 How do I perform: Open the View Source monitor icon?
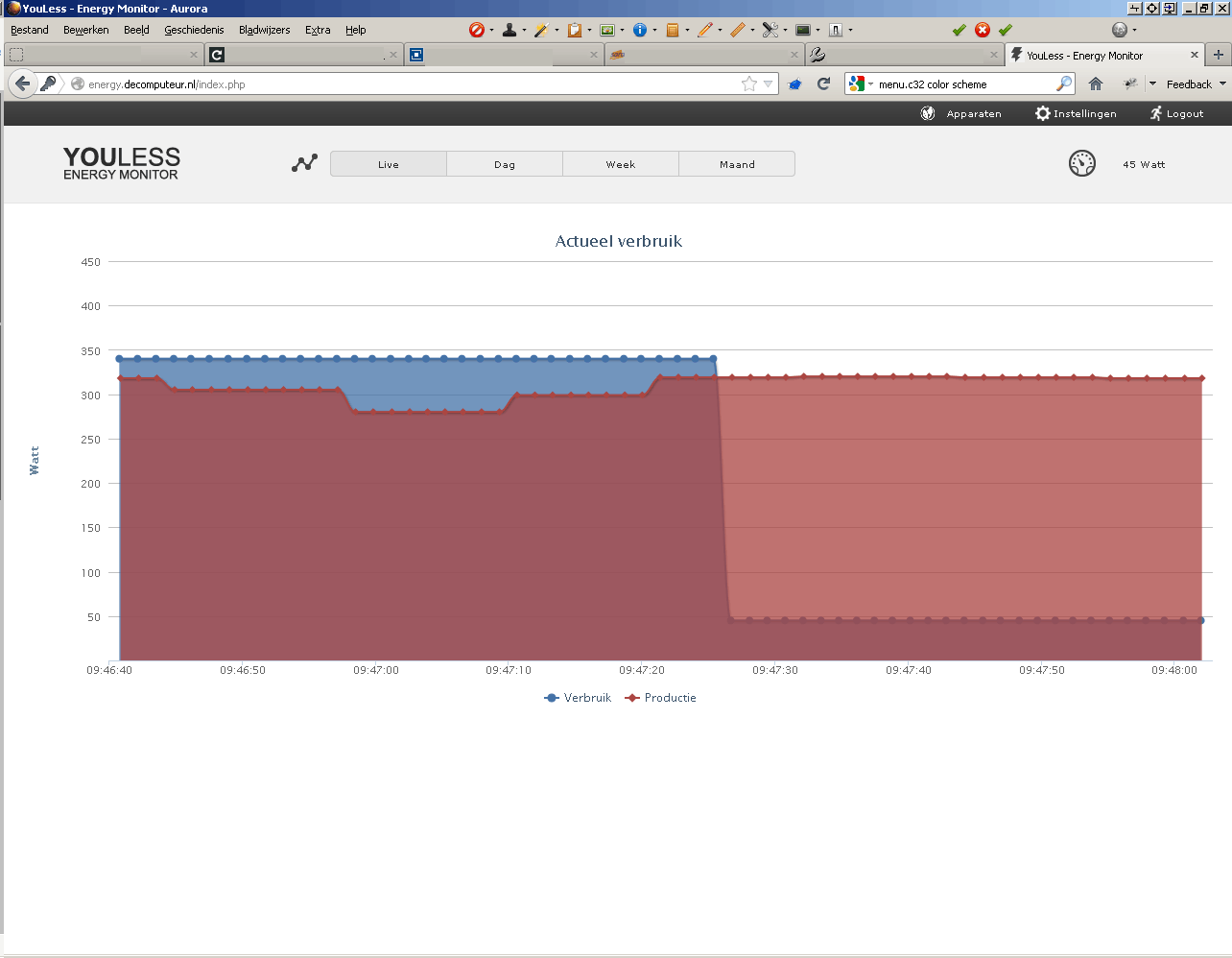[803, 30]
